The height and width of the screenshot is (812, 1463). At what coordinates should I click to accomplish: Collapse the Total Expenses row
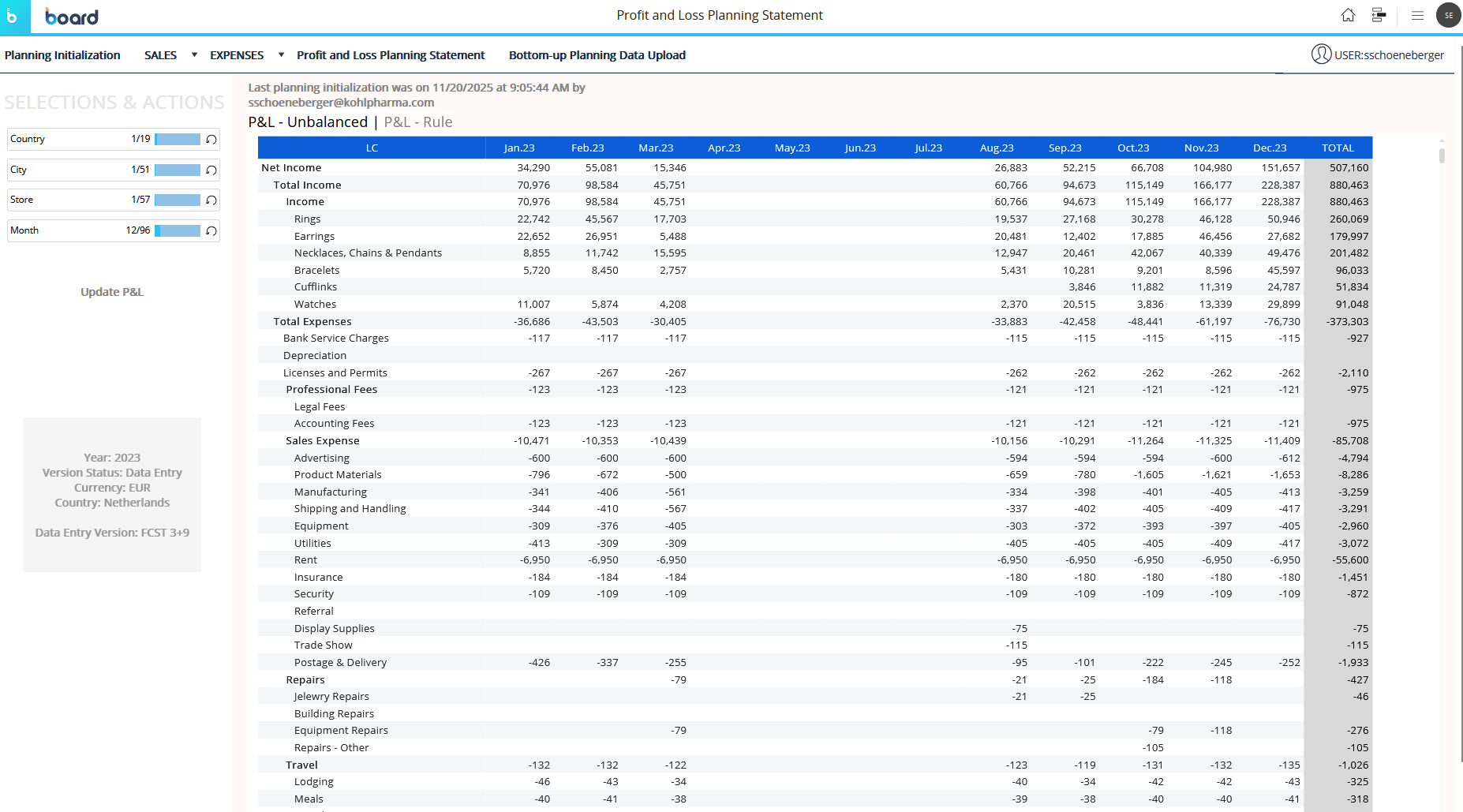[312, 321]
